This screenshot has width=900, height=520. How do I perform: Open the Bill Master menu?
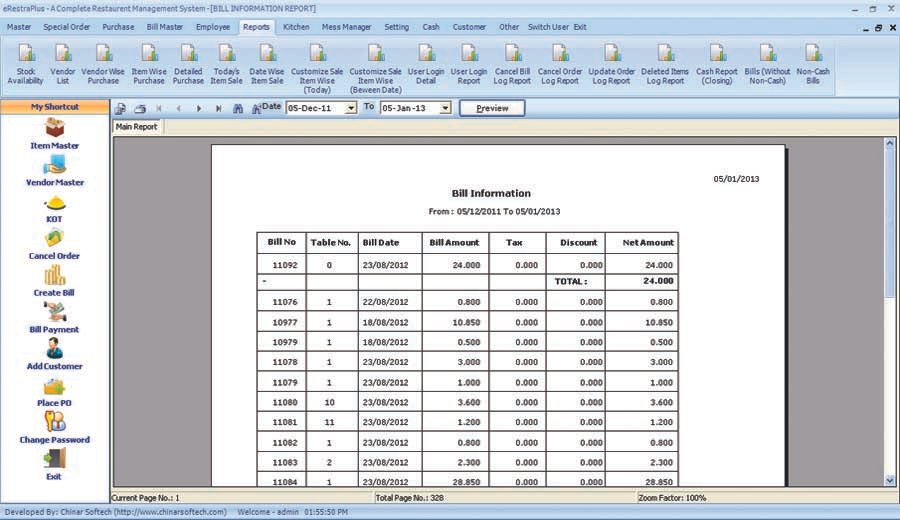(x=165, y=27)
